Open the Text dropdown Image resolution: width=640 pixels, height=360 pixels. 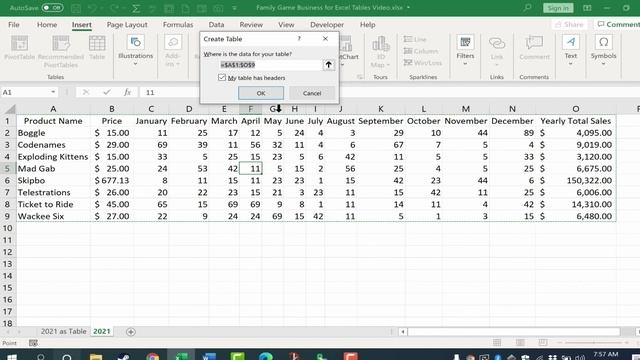571,51
